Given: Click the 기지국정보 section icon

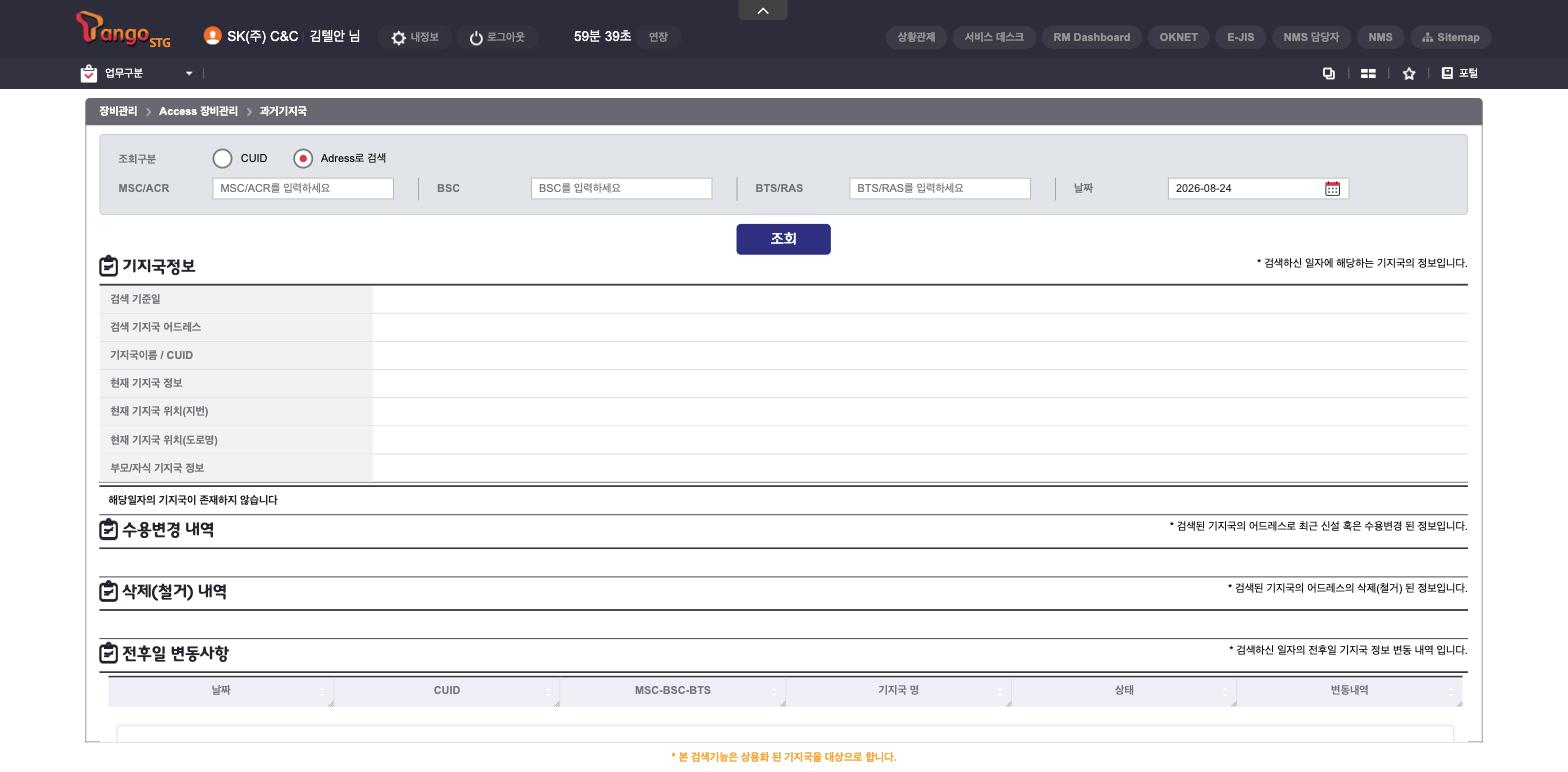Looking at the screenshot, I should coord(108,266).
